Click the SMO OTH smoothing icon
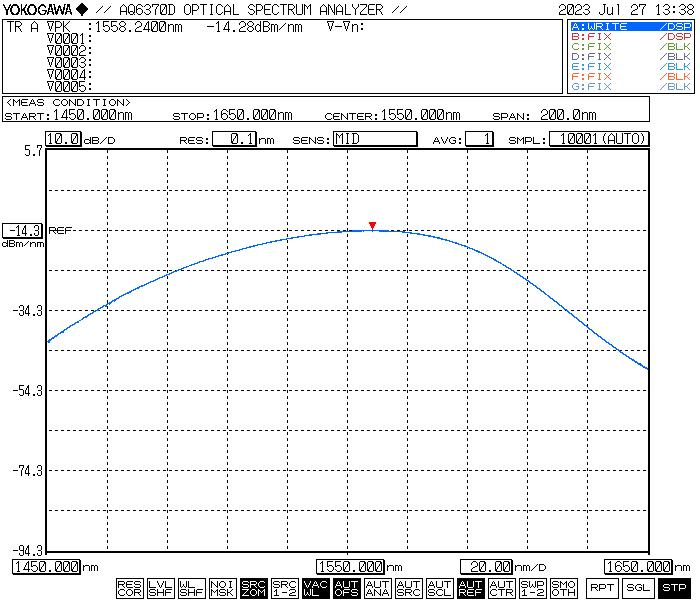700x600 pixels. (564, 588)
